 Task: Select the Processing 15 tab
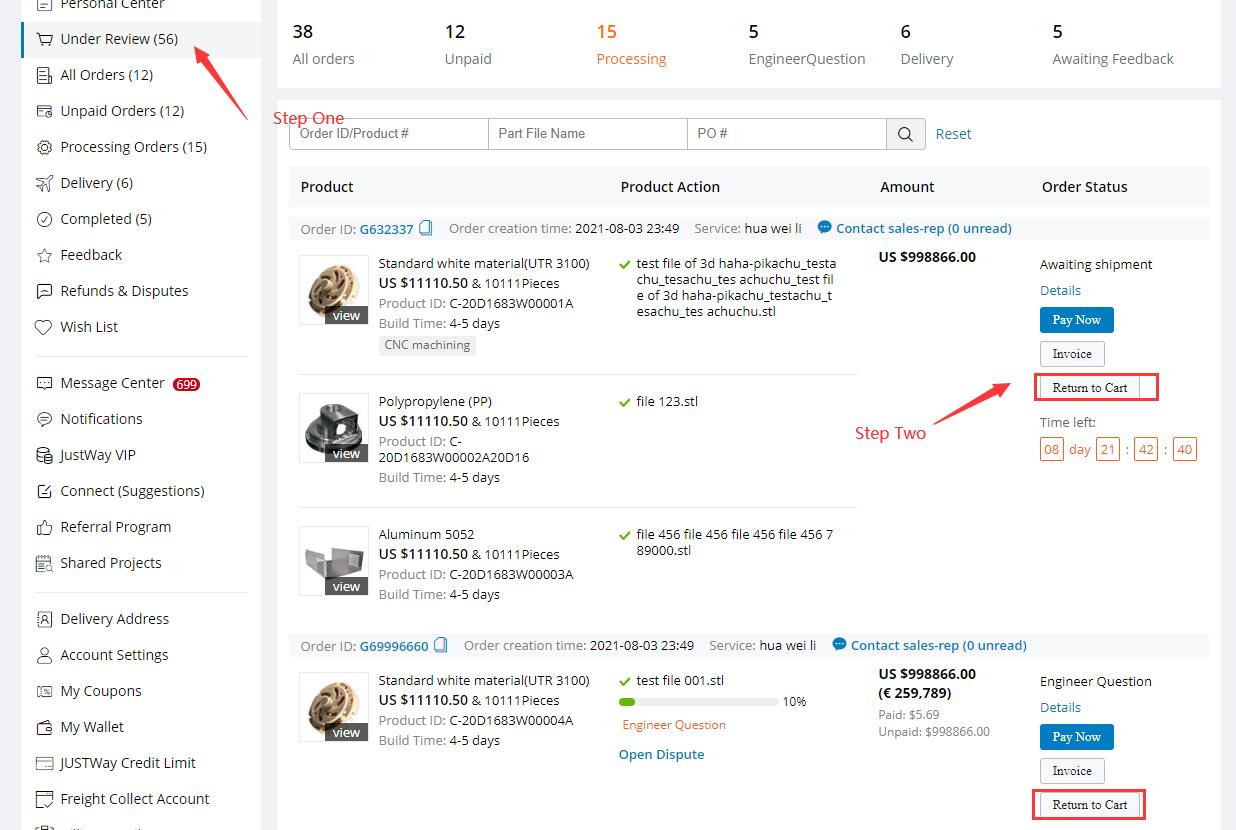(631, 45)
